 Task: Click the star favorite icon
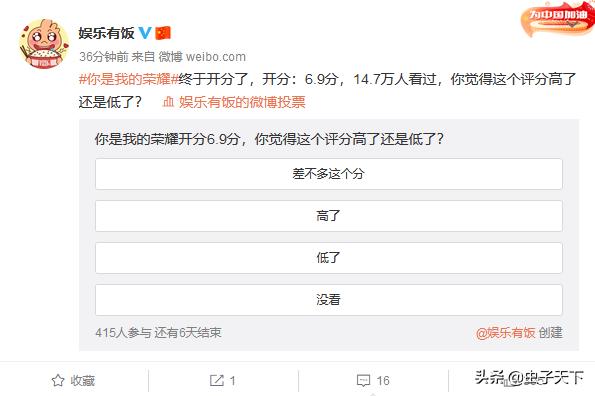(x=58, y=380)
